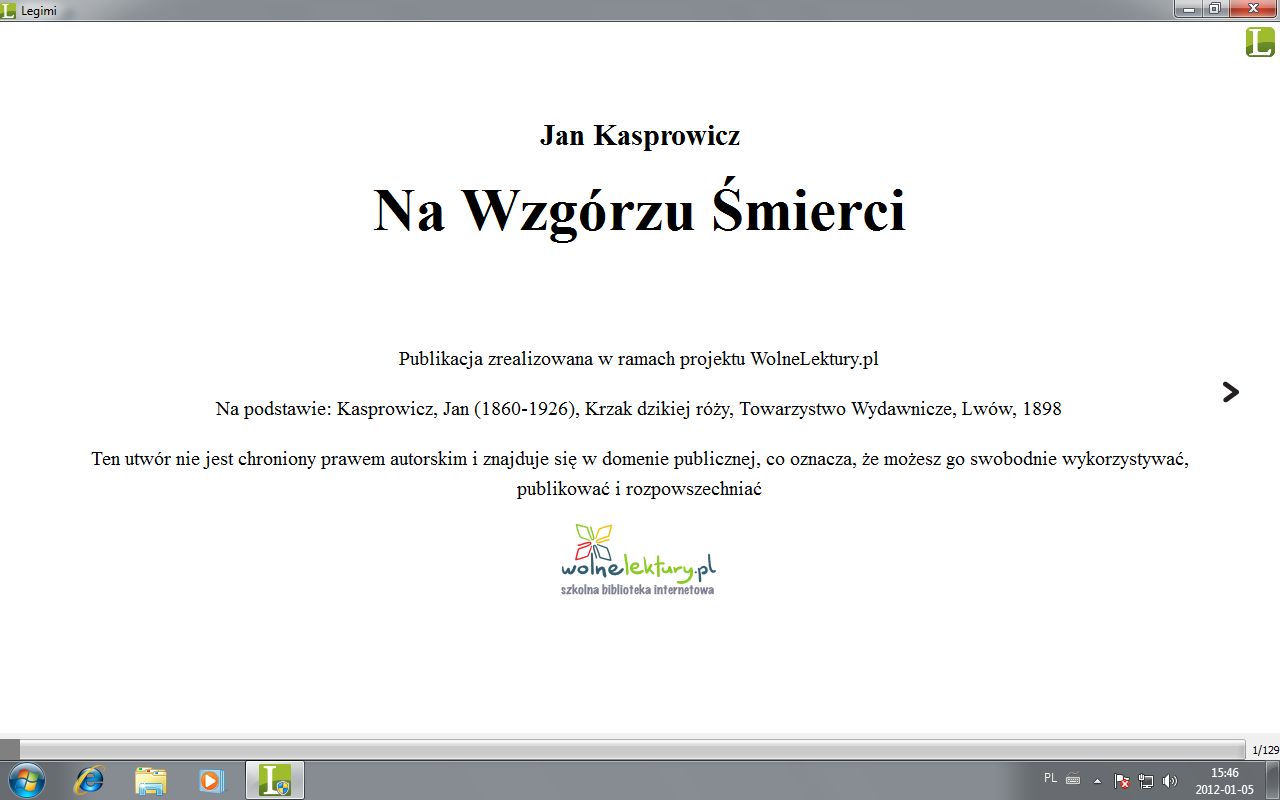This screenshot has height=800, width=1280.
Task: Click the Legimi title bar app icon
Action: point(9,9)
